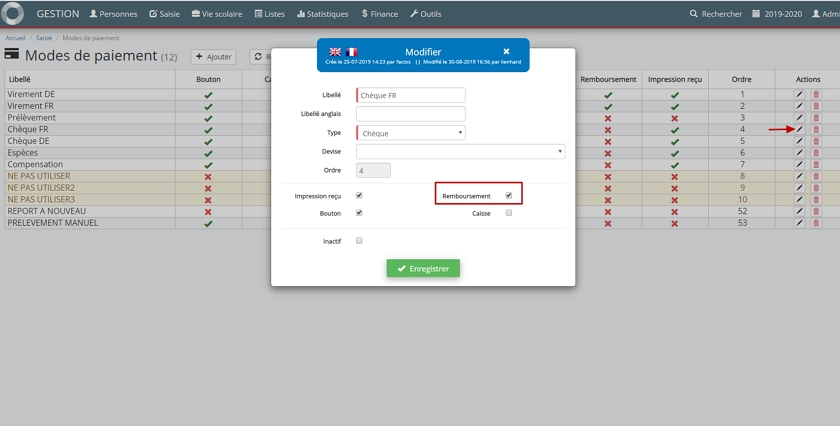840x426 pixels.
Task: Go to the Accueil breadcrumb link
Action: (x=16, y=38)
